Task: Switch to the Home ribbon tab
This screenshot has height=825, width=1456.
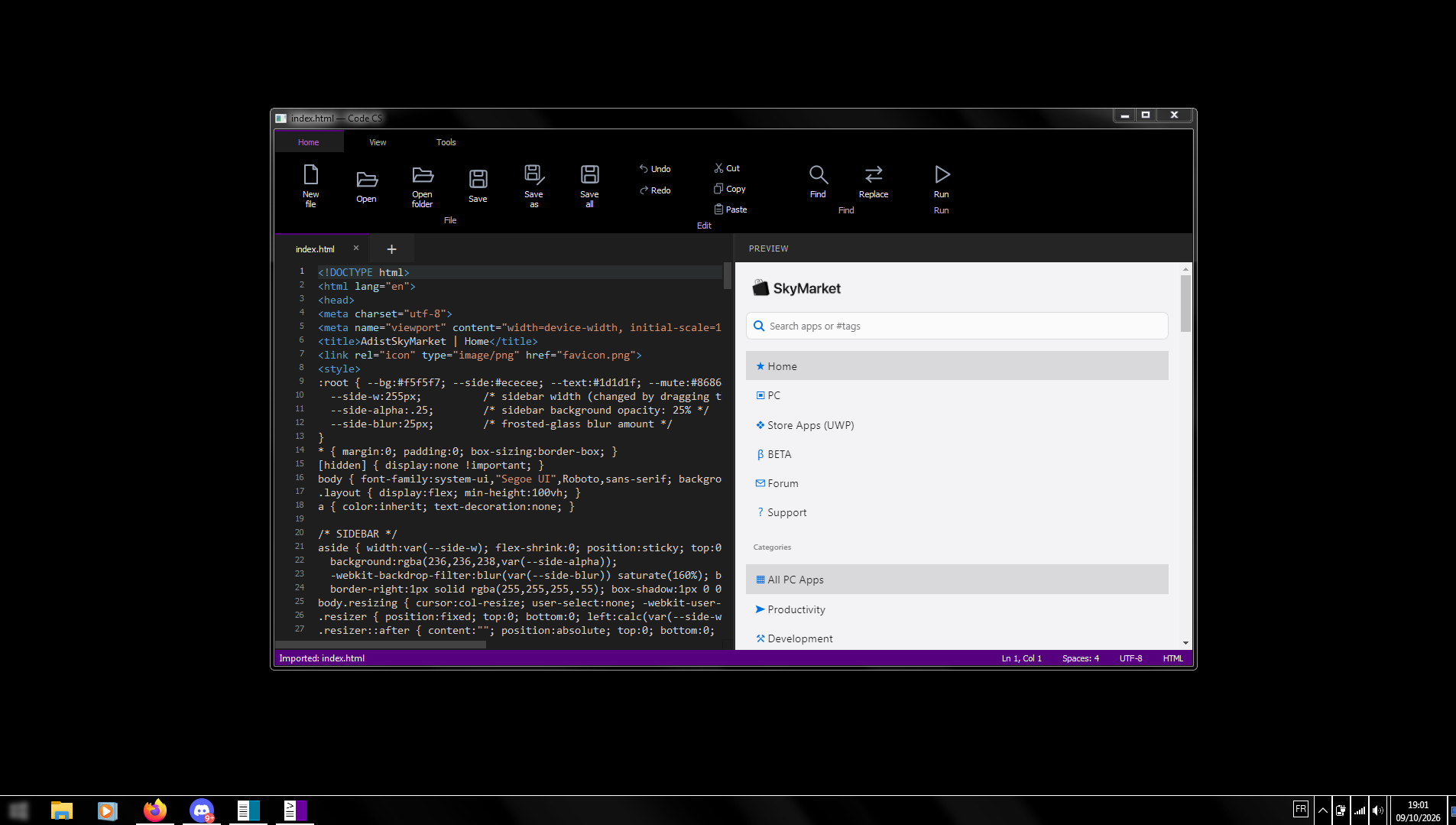Action: (309, 142)
